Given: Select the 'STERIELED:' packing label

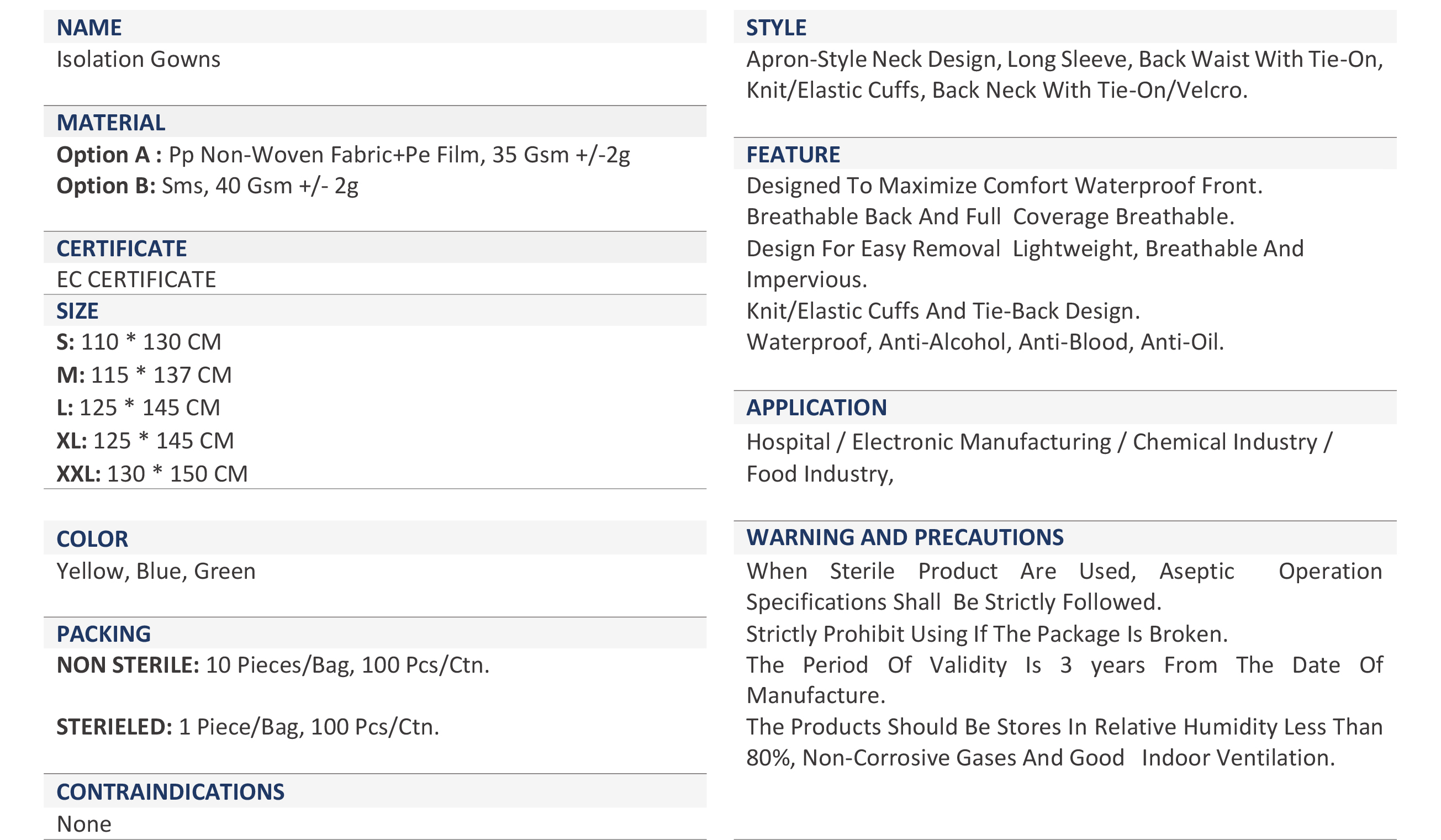Looking at the screenshot, I should click(x=114, y=727).
